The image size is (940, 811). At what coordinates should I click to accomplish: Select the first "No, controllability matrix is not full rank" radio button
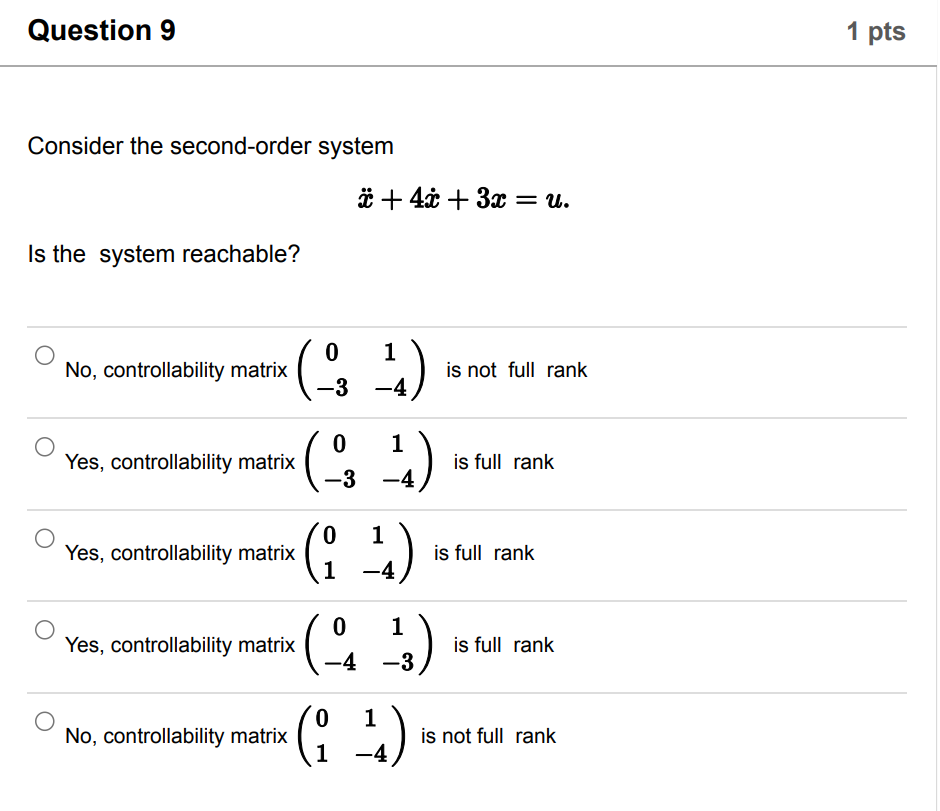tap(44, 354)
